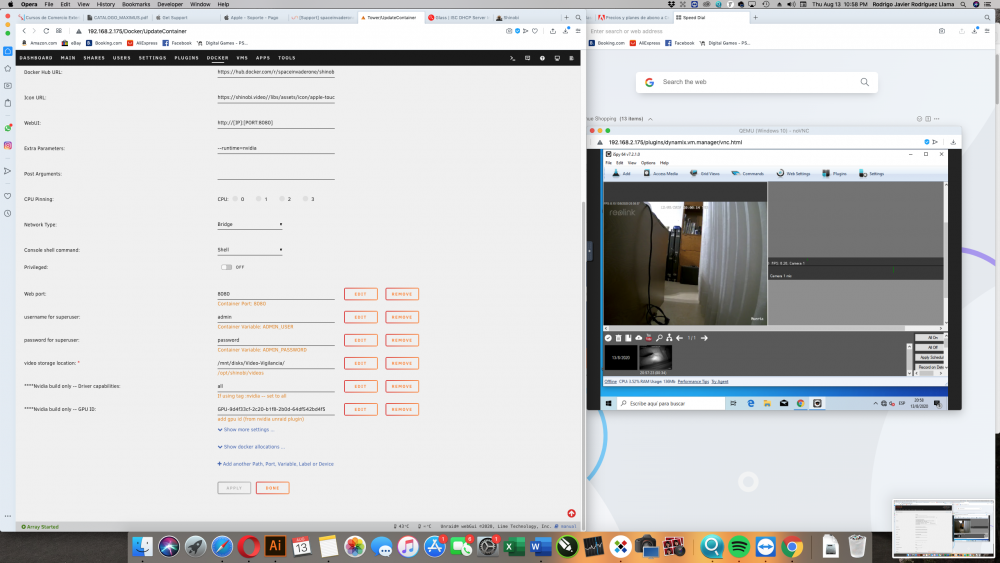
Task: Click Add another Path, Port, Variable link
Action: tap(276, 464)
